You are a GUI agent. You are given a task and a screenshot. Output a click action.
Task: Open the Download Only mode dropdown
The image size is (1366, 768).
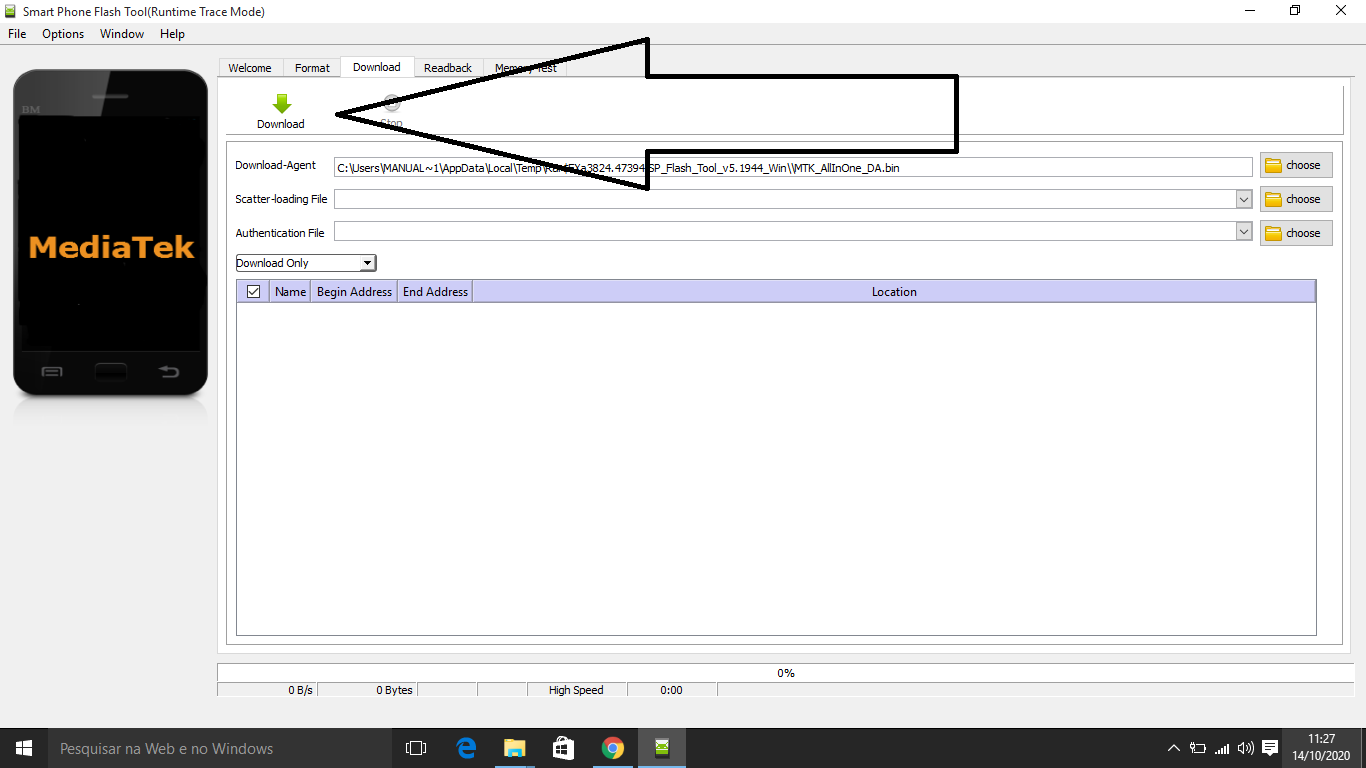[x=306, y=263]
